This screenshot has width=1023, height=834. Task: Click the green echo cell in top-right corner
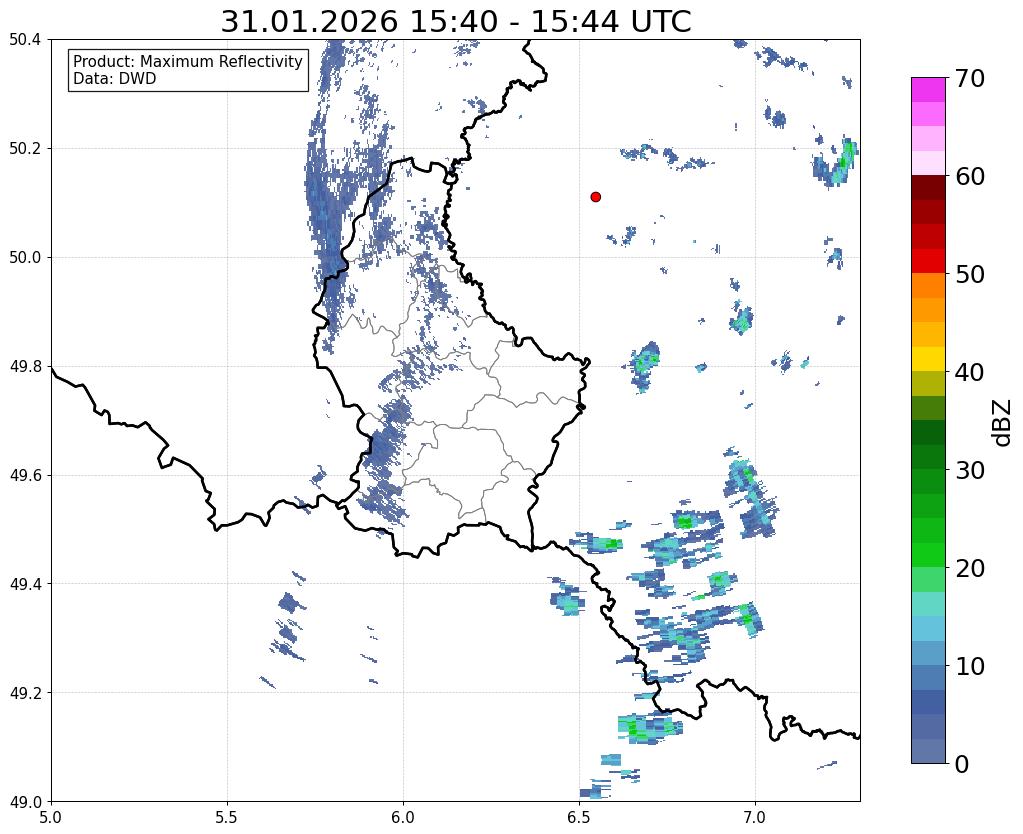(836, 162)
